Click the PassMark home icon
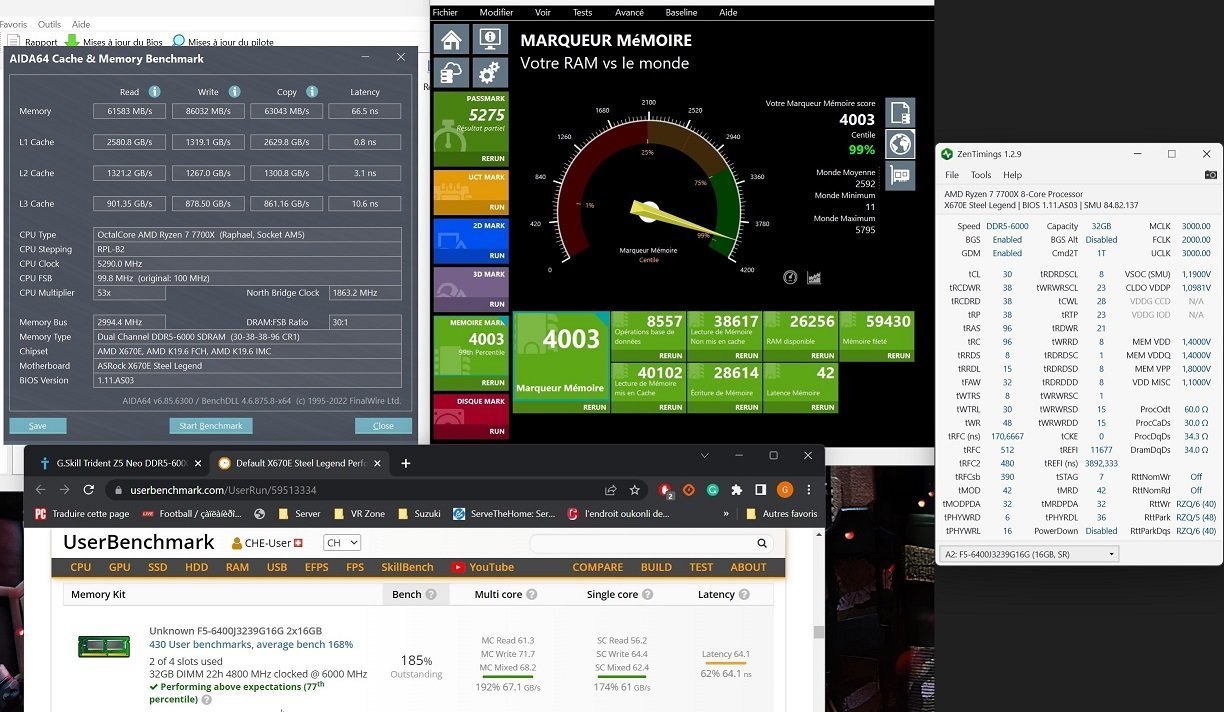The width and height of the screenshot is (1224, 712). click(452, 39)
